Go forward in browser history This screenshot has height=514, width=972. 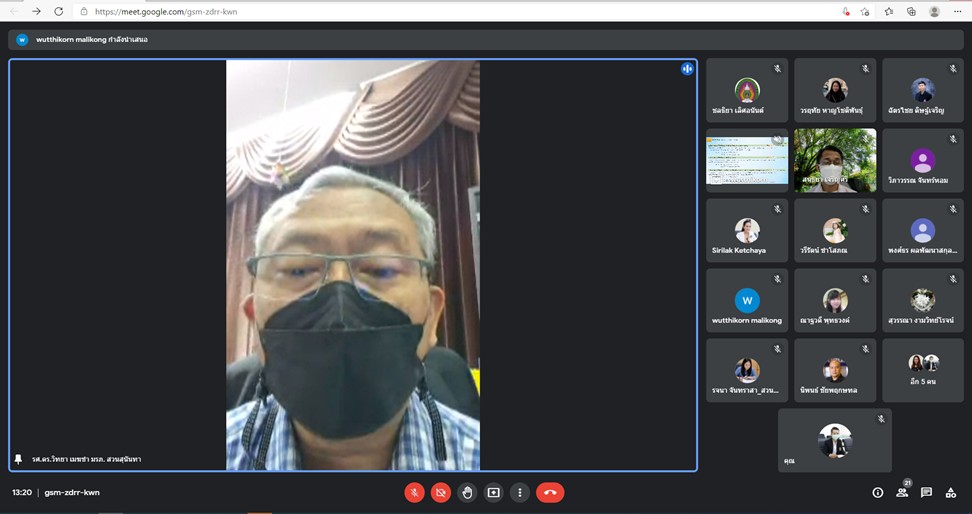(36, 11)
